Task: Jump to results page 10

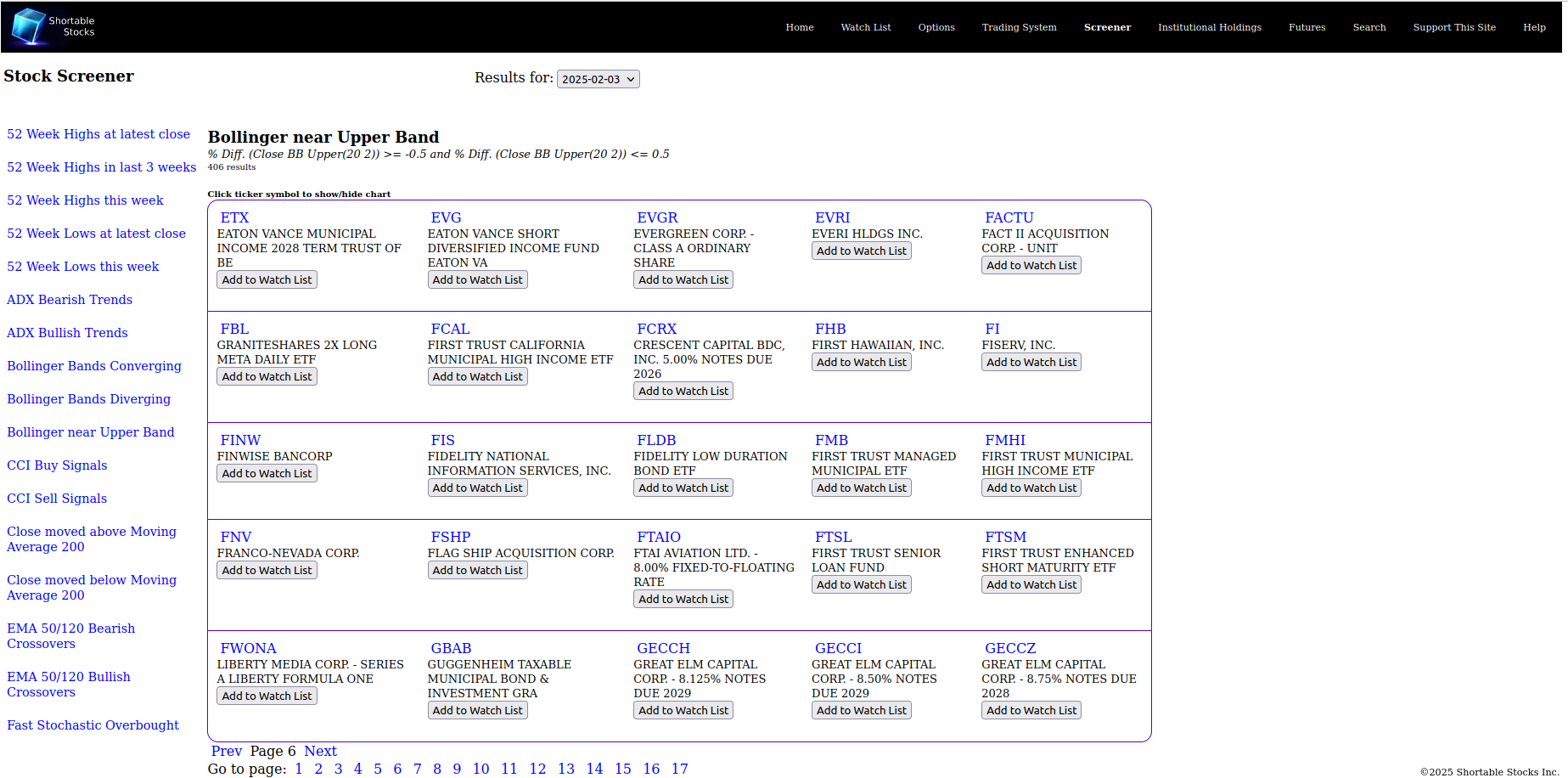Action: coord(481,769)
